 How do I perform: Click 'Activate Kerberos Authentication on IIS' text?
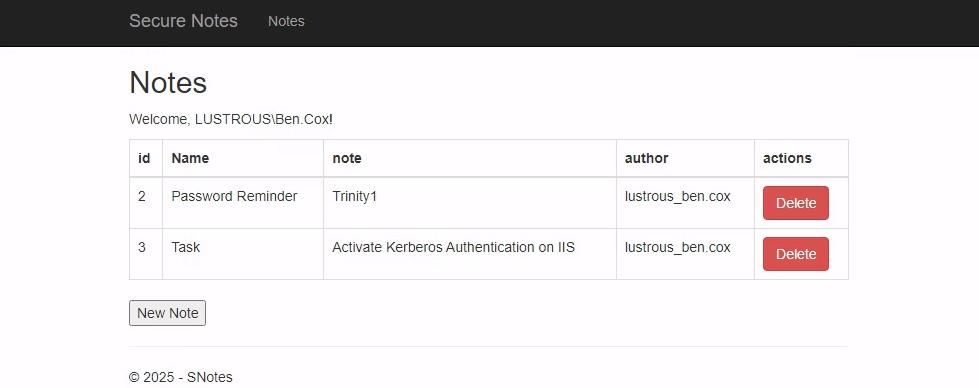click(453, 247)
